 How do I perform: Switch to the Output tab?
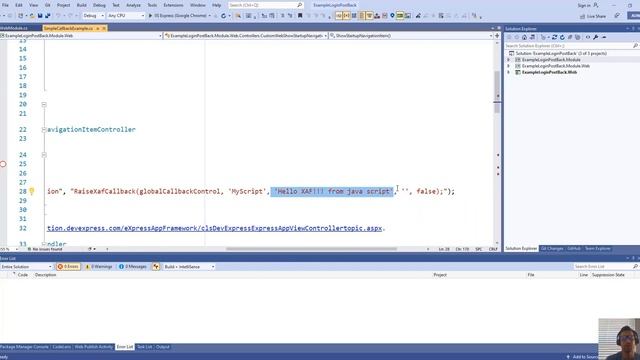(162, 347)
